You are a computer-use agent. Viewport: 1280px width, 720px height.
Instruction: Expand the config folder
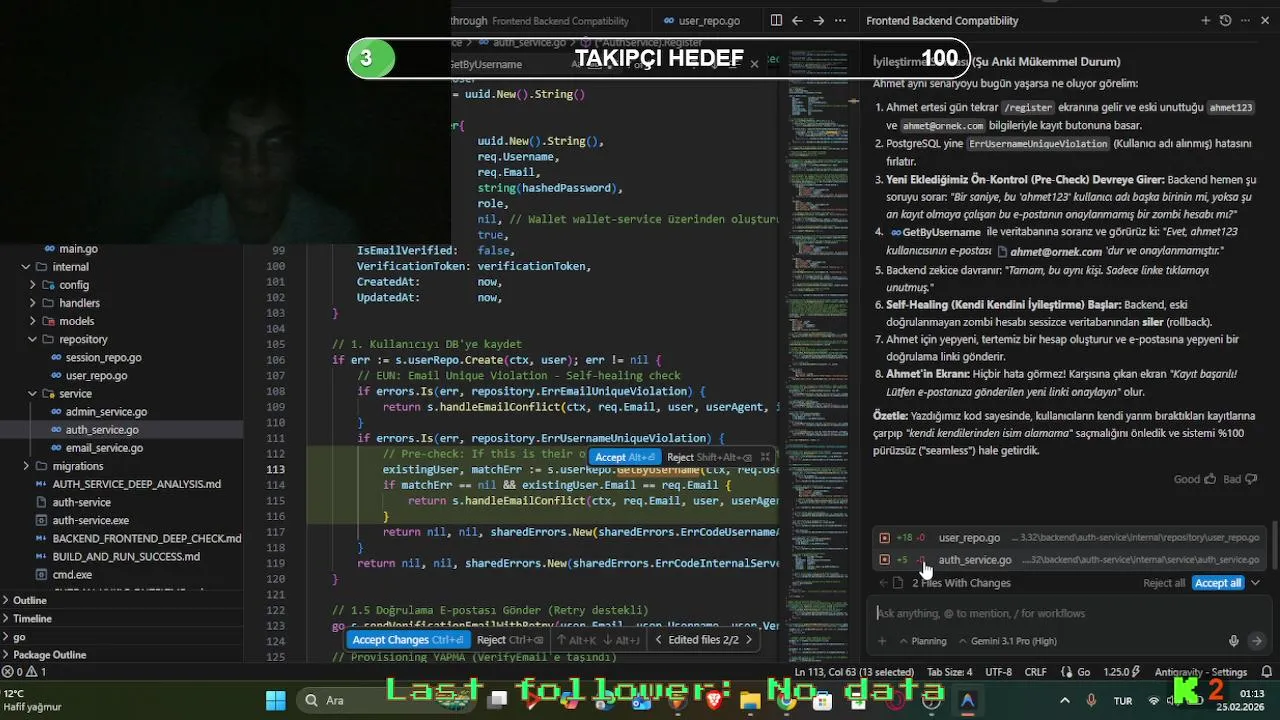[33, 285]
